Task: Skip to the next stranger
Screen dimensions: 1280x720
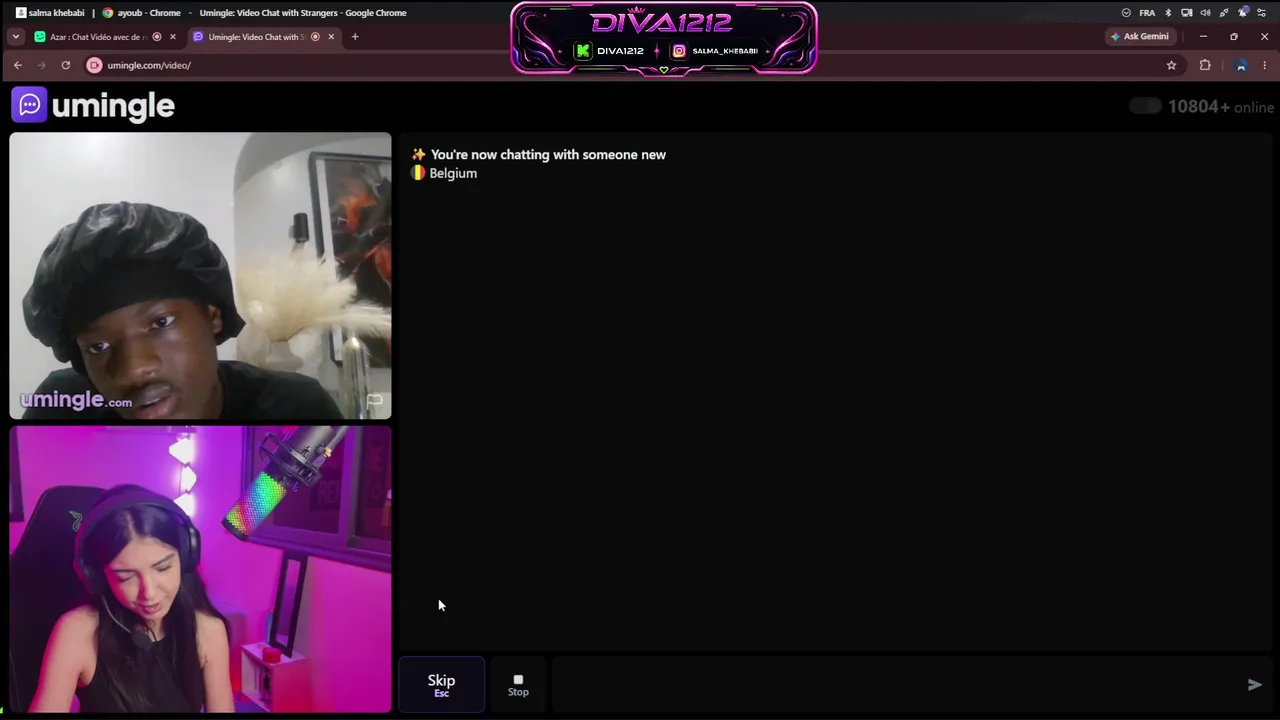Action: point(441,685)
